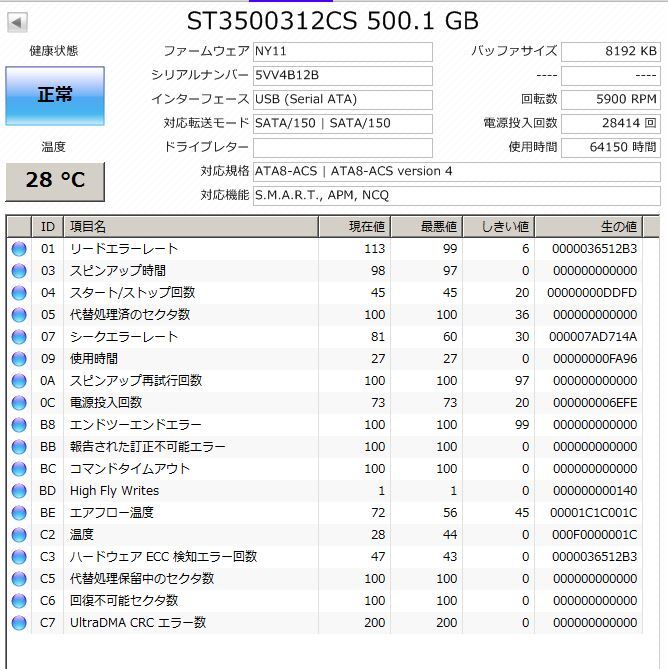The height and width of the screenshot is (669, 668).
Task: Select the リードエラーレート row name
Action: [124, 249]
